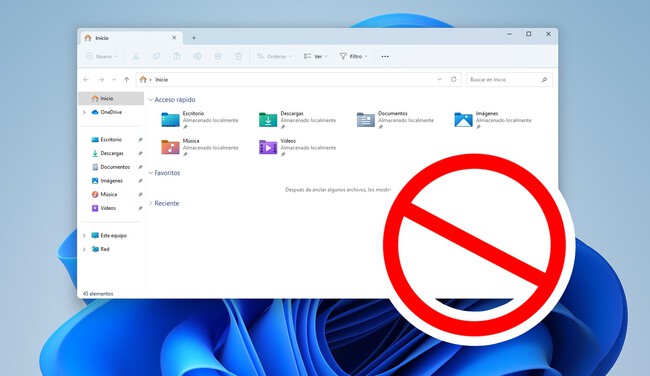Select Imágenes in the sidebar
This screenshot has width=650, height=376.
click(112, 181)
